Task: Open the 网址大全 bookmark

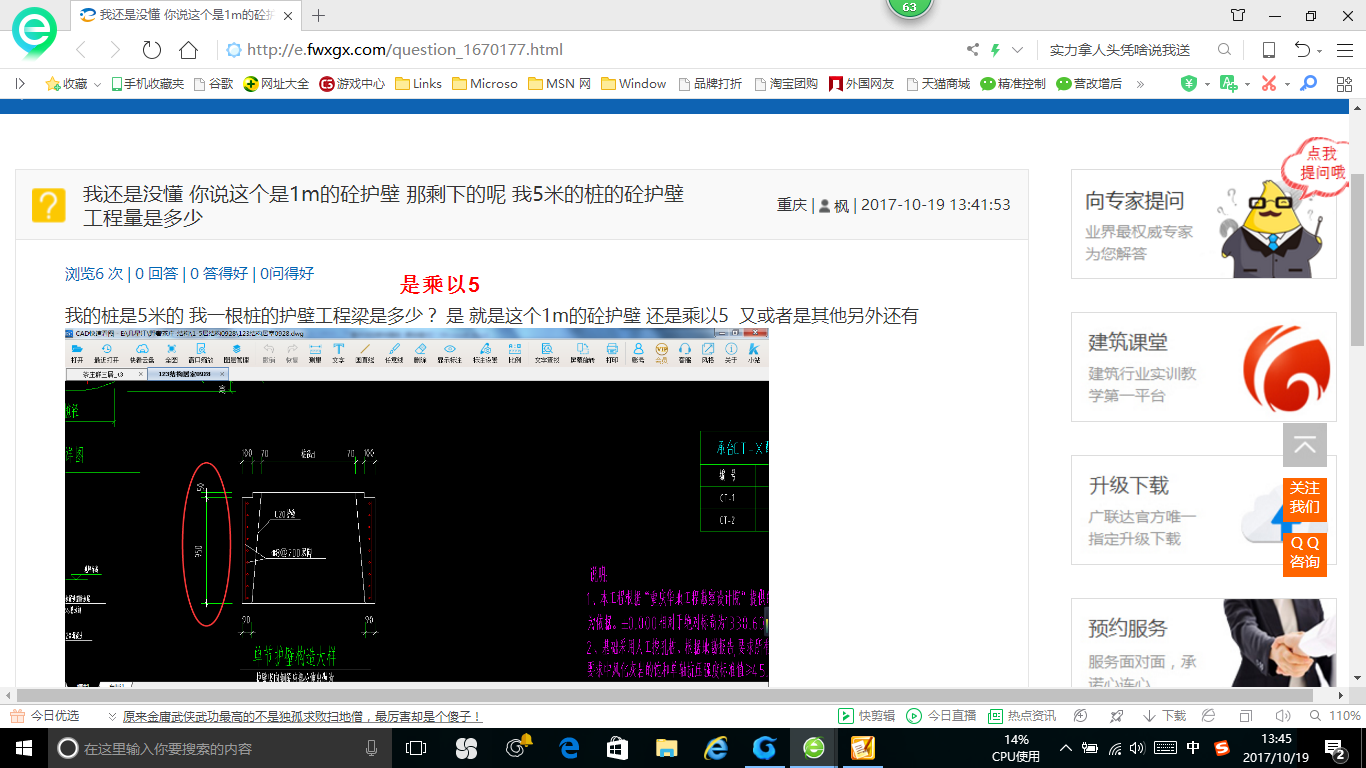Action: click(x=277, y=84)
